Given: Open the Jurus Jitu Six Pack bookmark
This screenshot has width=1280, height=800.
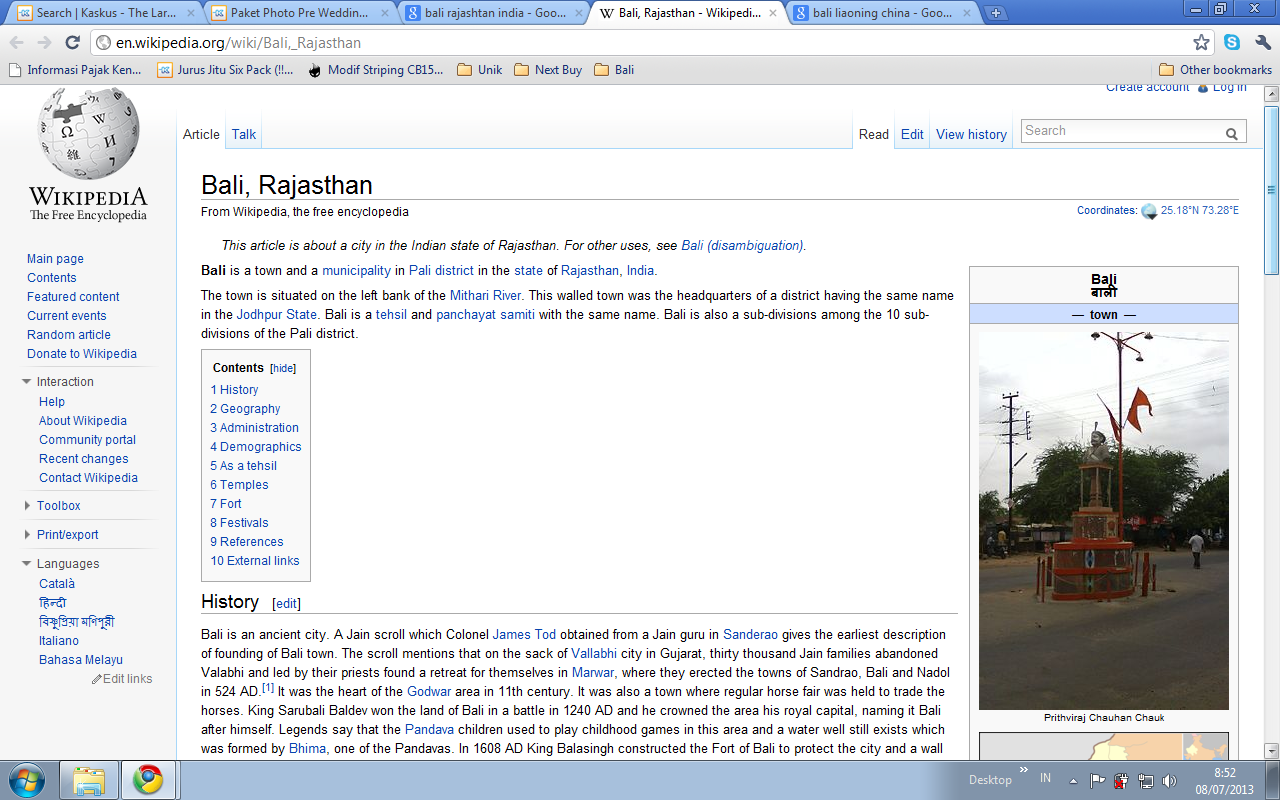Looking at the screenshot, I should click(x=225, y=70).
